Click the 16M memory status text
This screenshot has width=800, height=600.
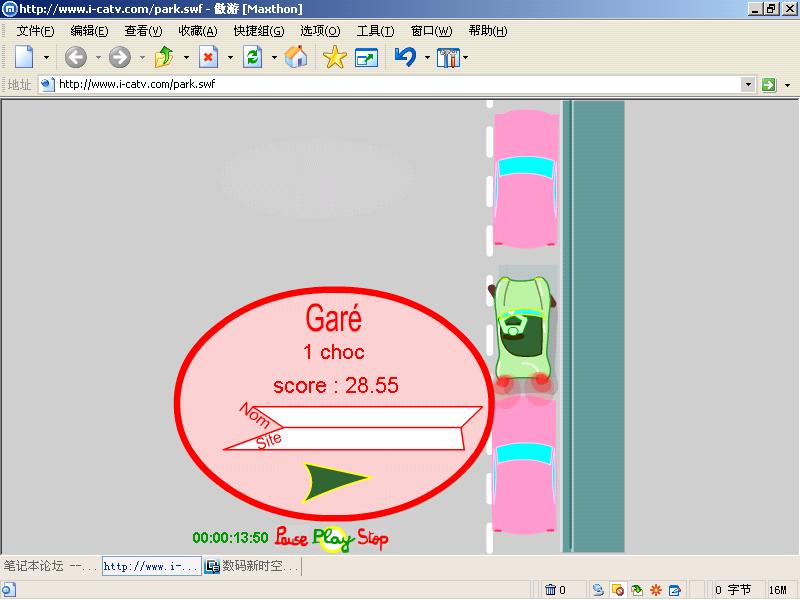(x=778, y=590)
